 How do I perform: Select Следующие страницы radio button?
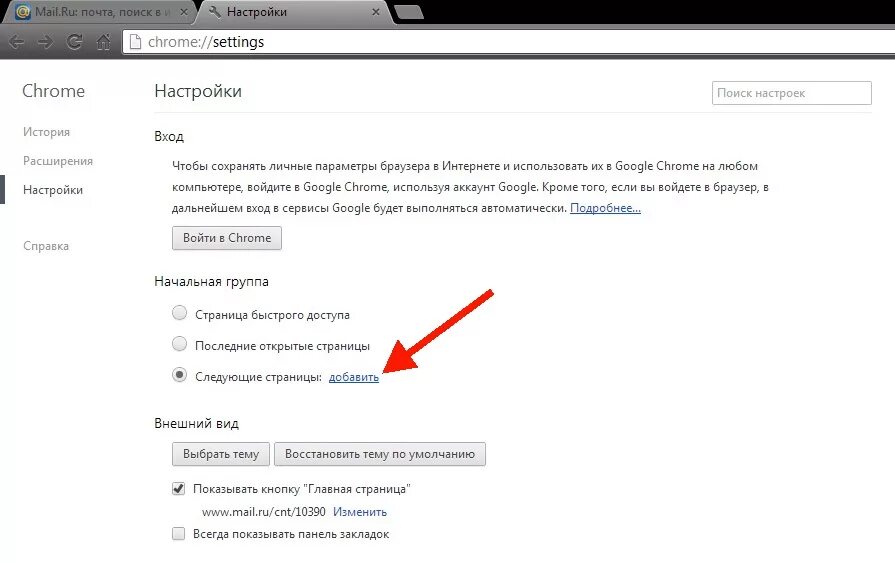179,375
